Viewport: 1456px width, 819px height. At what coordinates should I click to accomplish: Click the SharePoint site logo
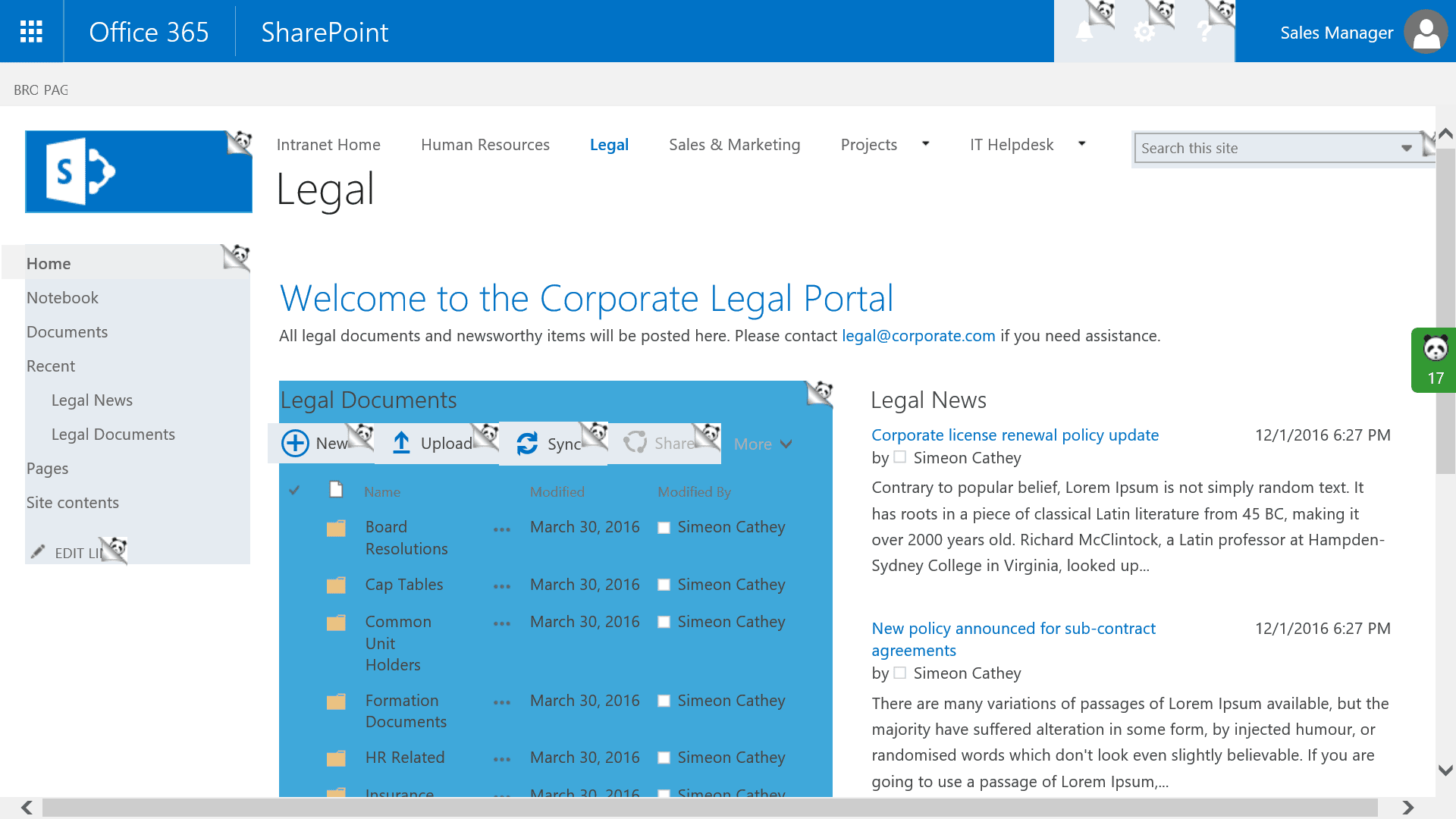[139, 171]
